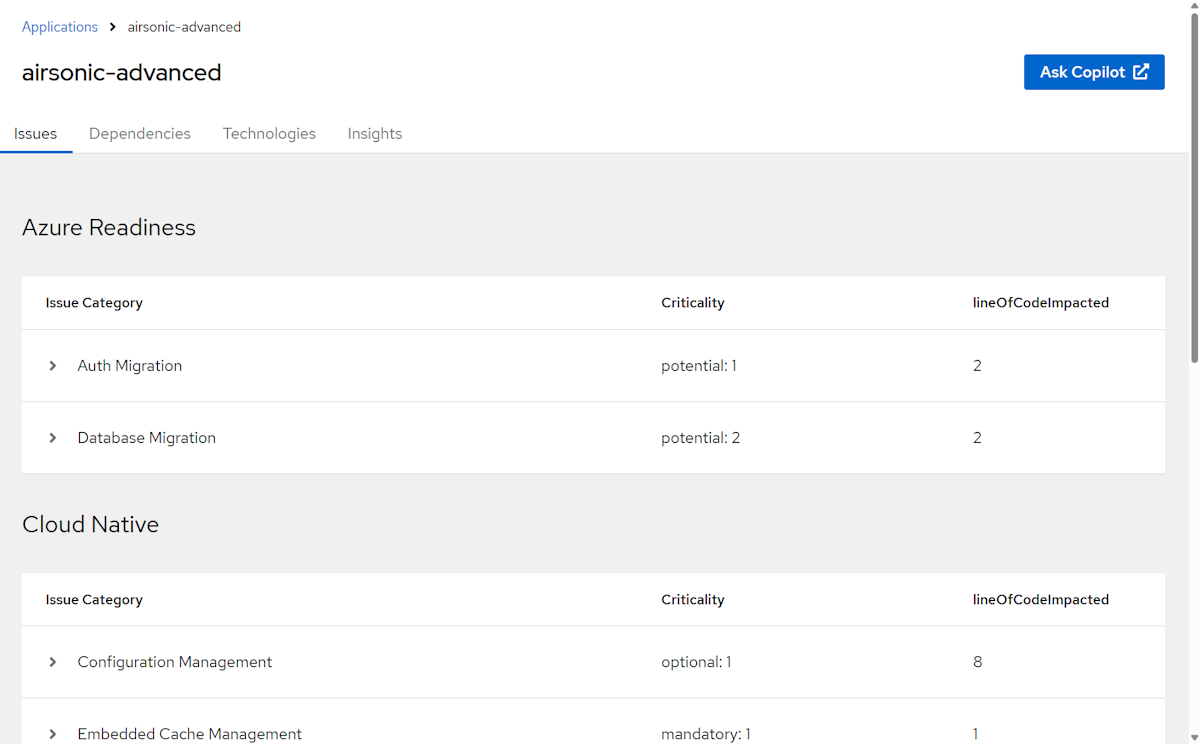The image size is (1200, 744).
Task: Click the breadcrumb separator chevron icon
Action: click(113, 27)
